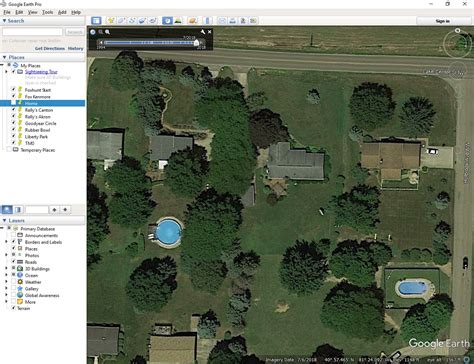
Task: Click the Email envelope toolbar icon
Action: coord(222,21)
